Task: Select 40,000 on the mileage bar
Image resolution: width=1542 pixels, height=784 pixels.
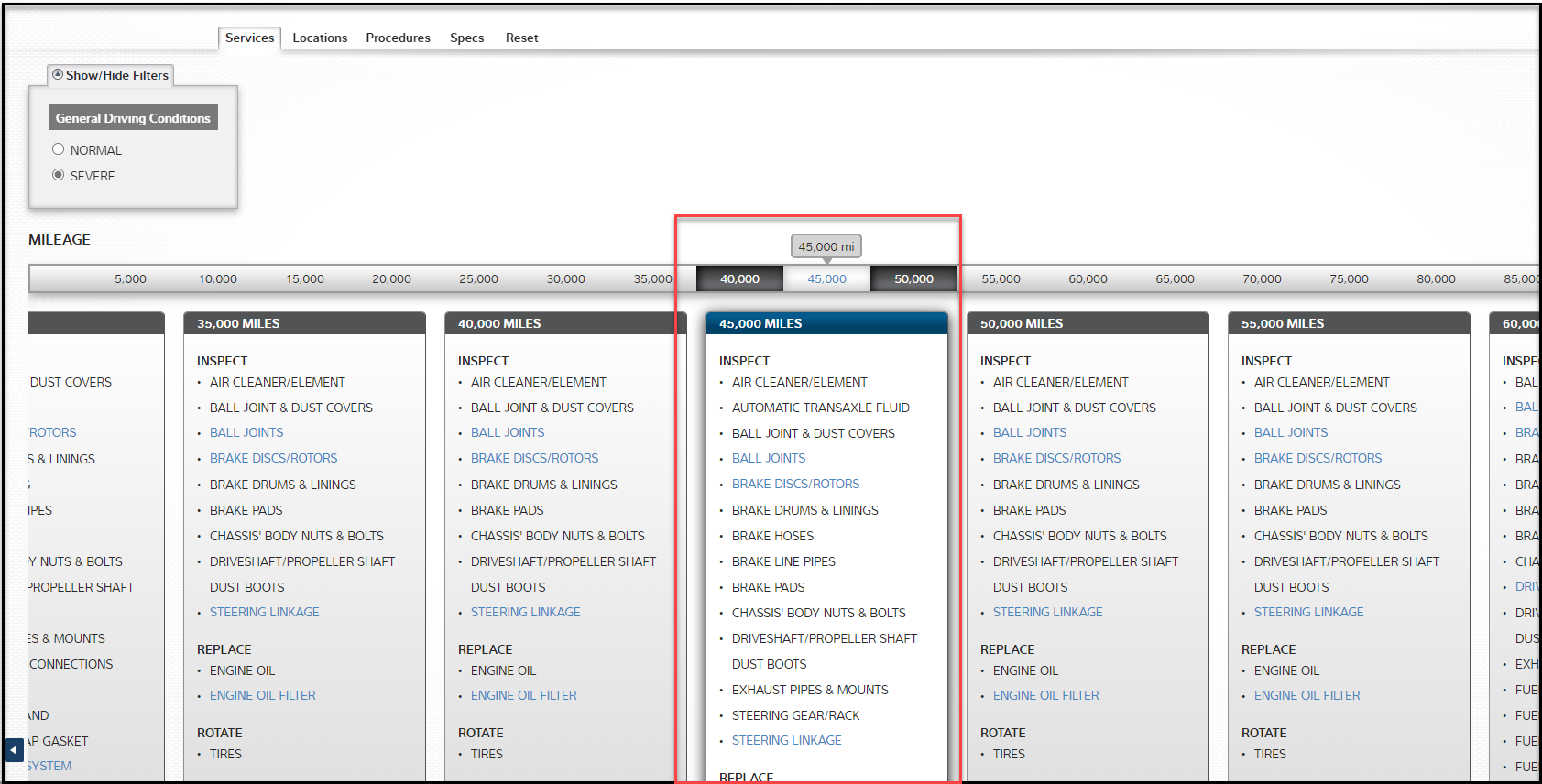Action: 739,278
